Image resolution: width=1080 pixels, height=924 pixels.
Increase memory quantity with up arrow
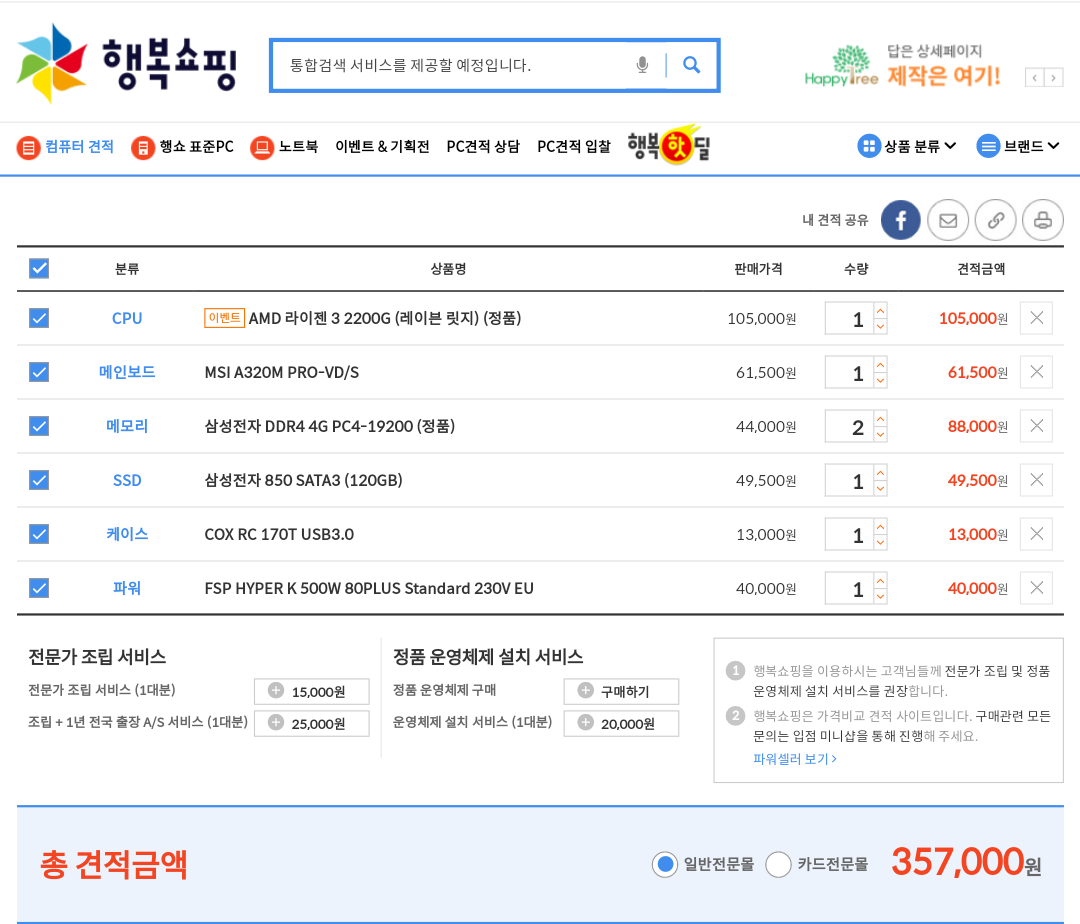click(x=880, y=418)
